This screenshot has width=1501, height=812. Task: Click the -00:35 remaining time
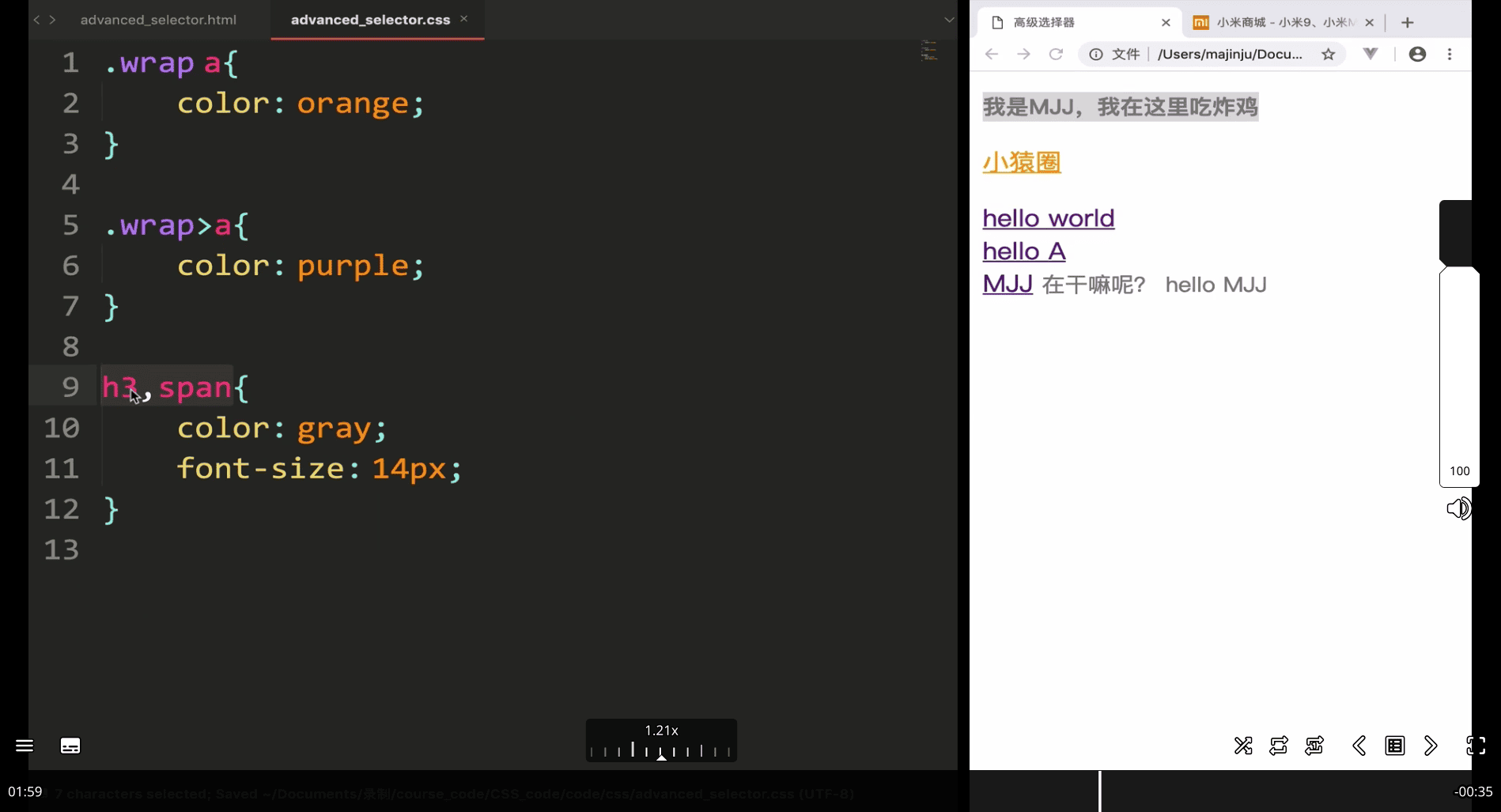coord(1473,791)
